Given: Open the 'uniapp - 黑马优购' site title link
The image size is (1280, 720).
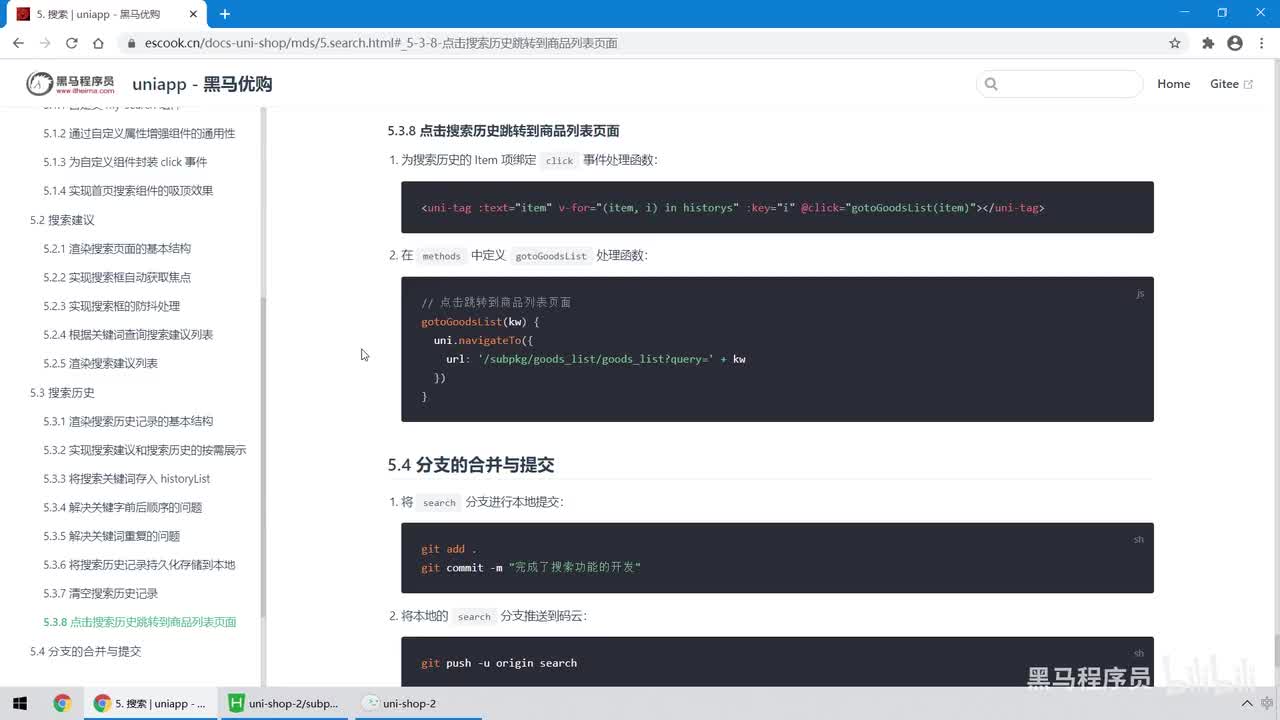Looking at the screenshot, I should [x=202, y=84].
